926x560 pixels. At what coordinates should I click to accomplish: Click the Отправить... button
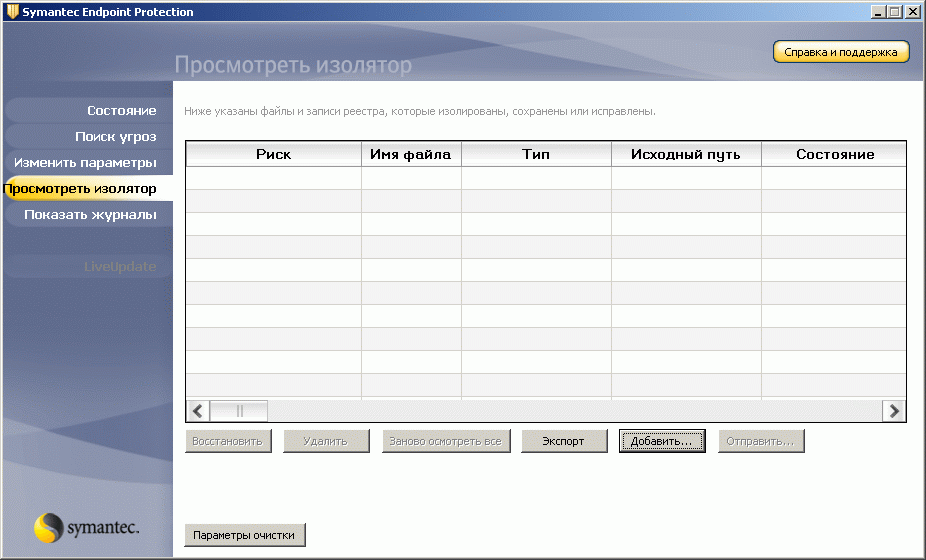(x=761, y=441)
